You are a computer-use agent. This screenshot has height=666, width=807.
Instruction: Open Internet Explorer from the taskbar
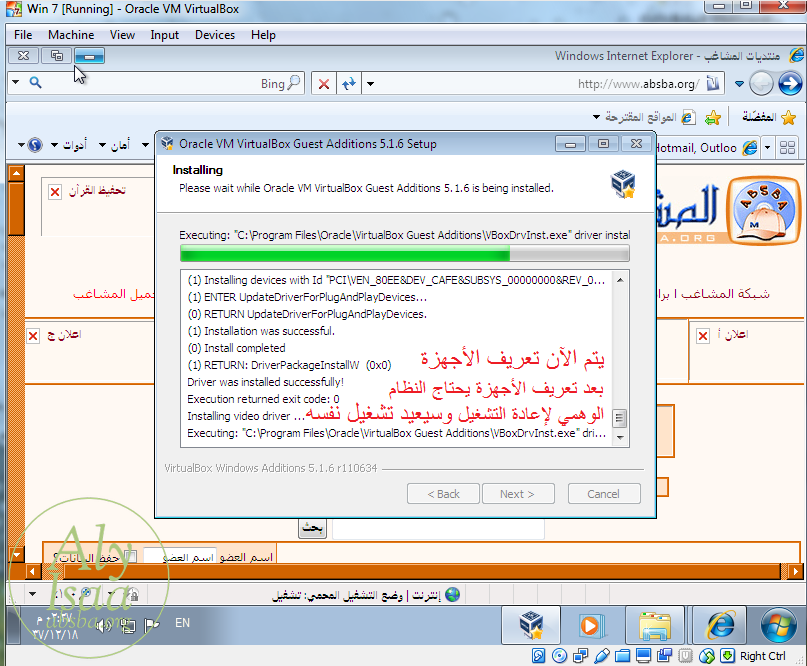[719, 625]
